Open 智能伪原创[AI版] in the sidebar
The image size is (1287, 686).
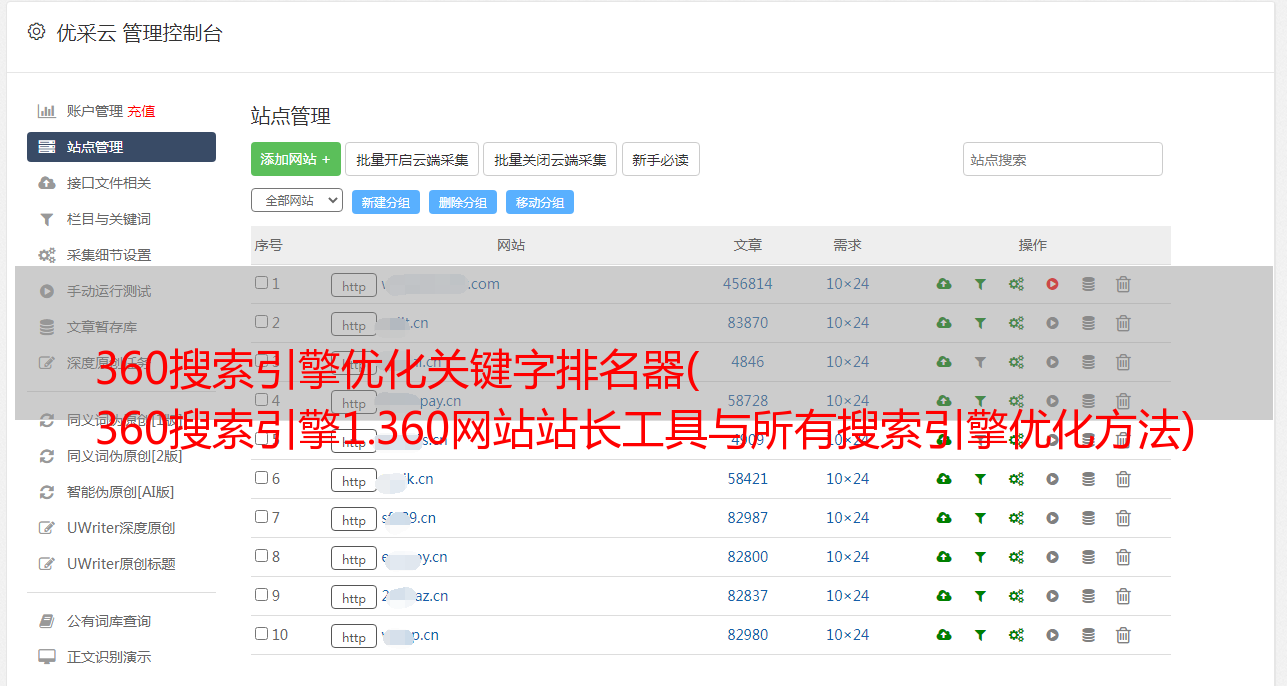pos(121,492)
